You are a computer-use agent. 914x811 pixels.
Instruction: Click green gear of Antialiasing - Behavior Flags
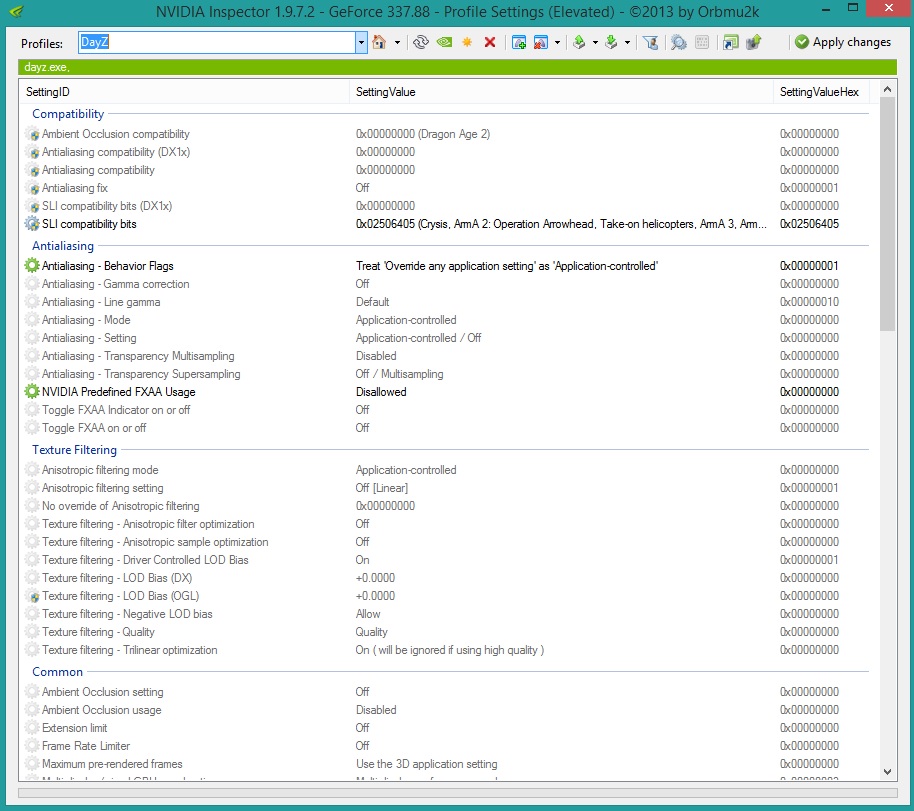tap(32, 266)
